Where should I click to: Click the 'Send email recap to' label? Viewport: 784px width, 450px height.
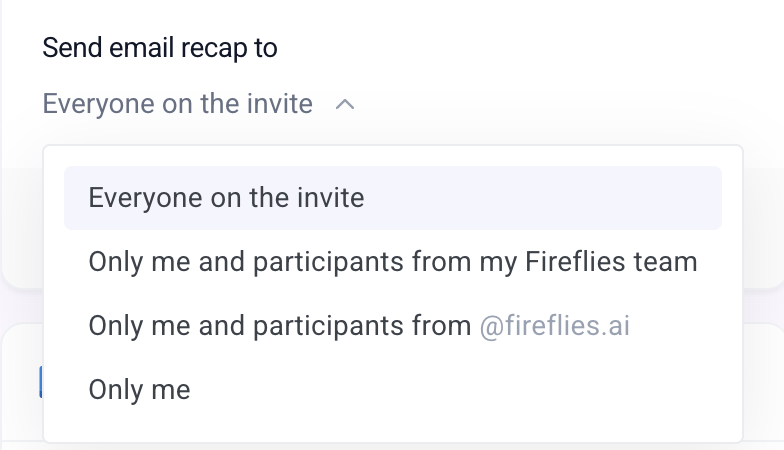coord(160,48)
